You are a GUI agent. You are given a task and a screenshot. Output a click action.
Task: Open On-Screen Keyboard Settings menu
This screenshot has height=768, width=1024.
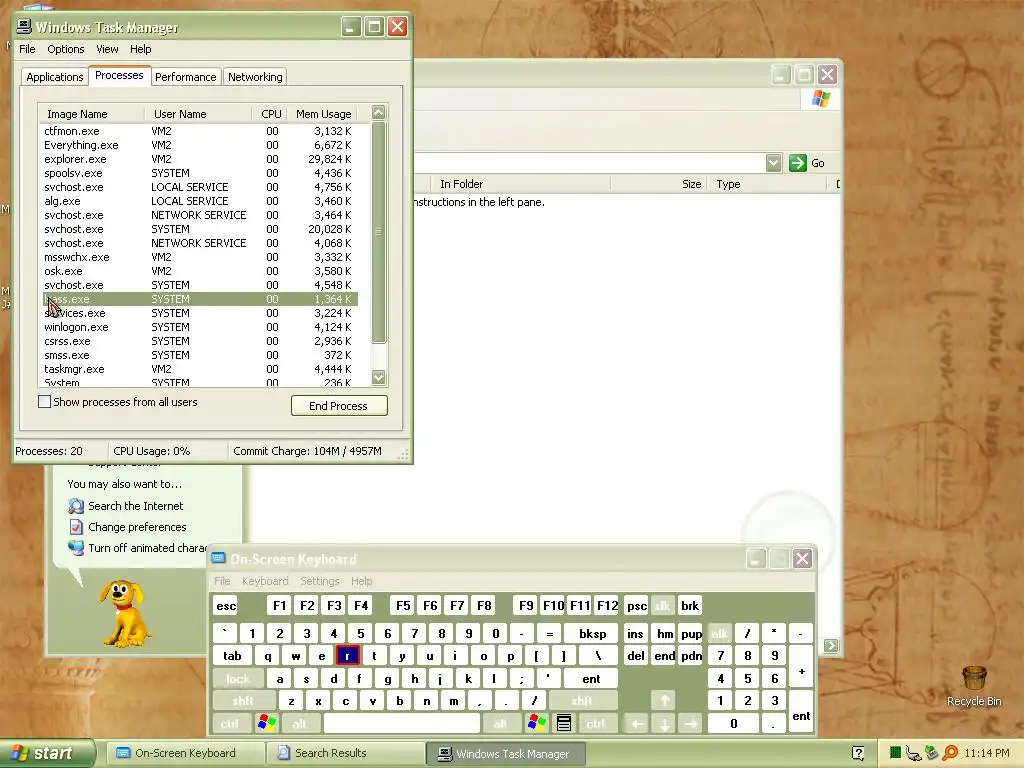(320, 581)
